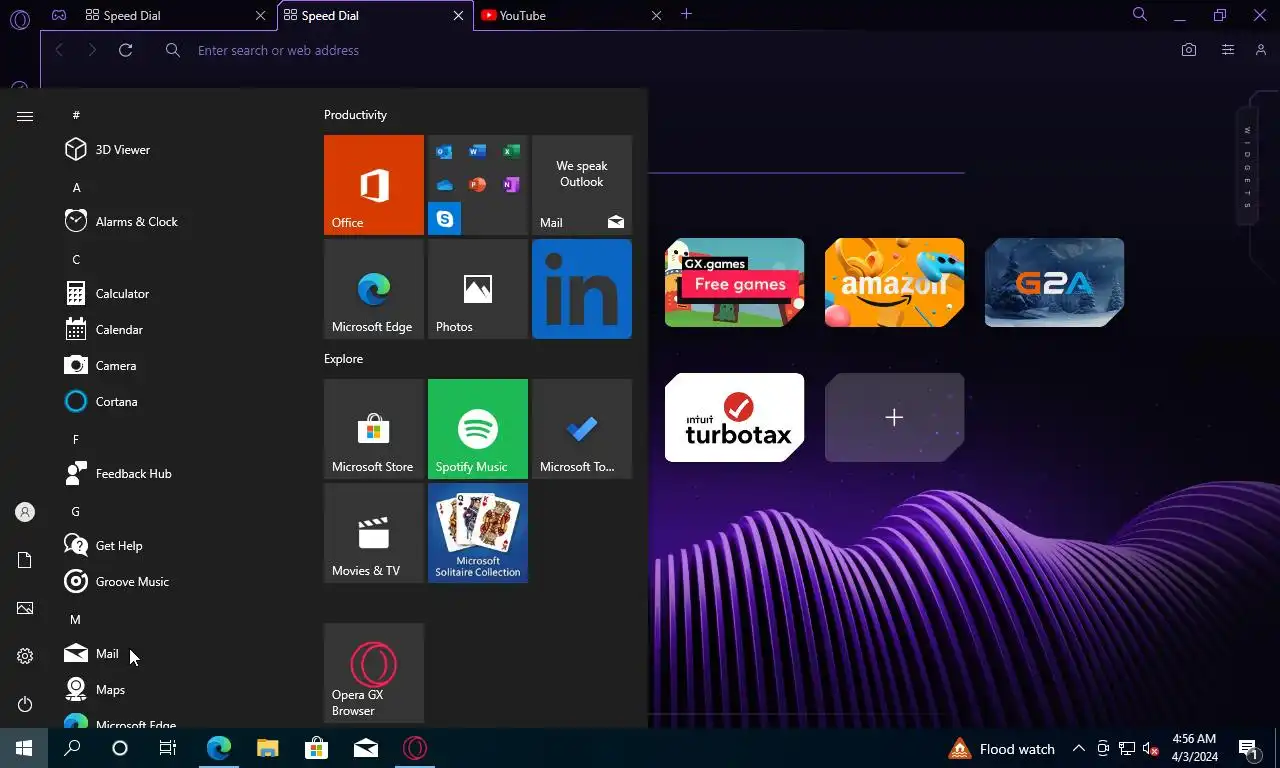
Task: Open taskbar Search
Action: click(72, 748)
